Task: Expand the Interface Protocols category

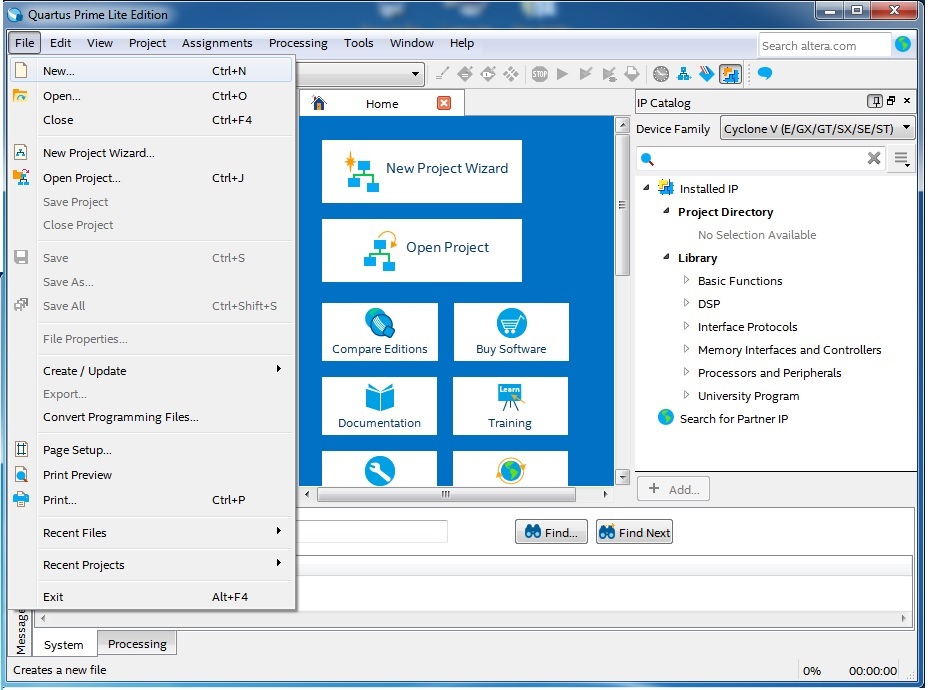Action: pos(686,326)
